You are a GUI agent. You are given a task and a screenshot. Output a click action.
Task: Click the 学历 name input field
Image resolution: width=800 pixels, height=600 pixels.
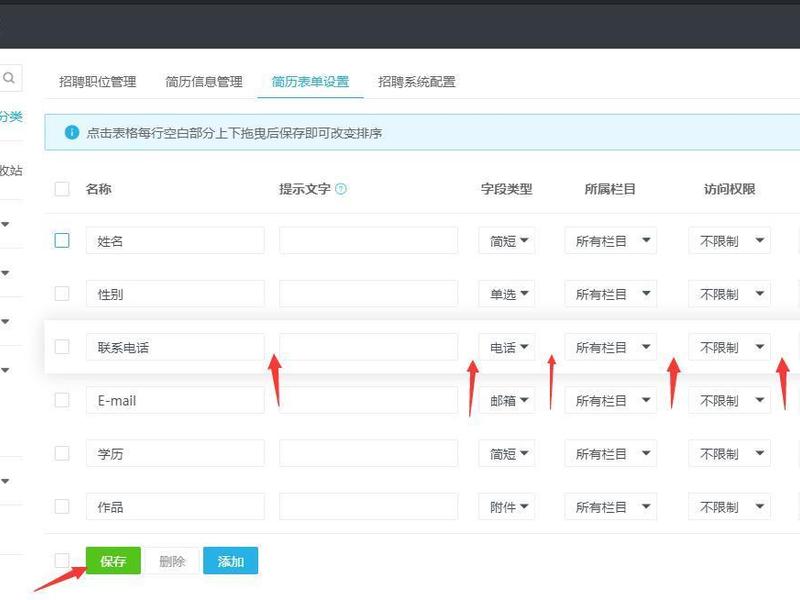pyautogui.click(x=175, y=454)
